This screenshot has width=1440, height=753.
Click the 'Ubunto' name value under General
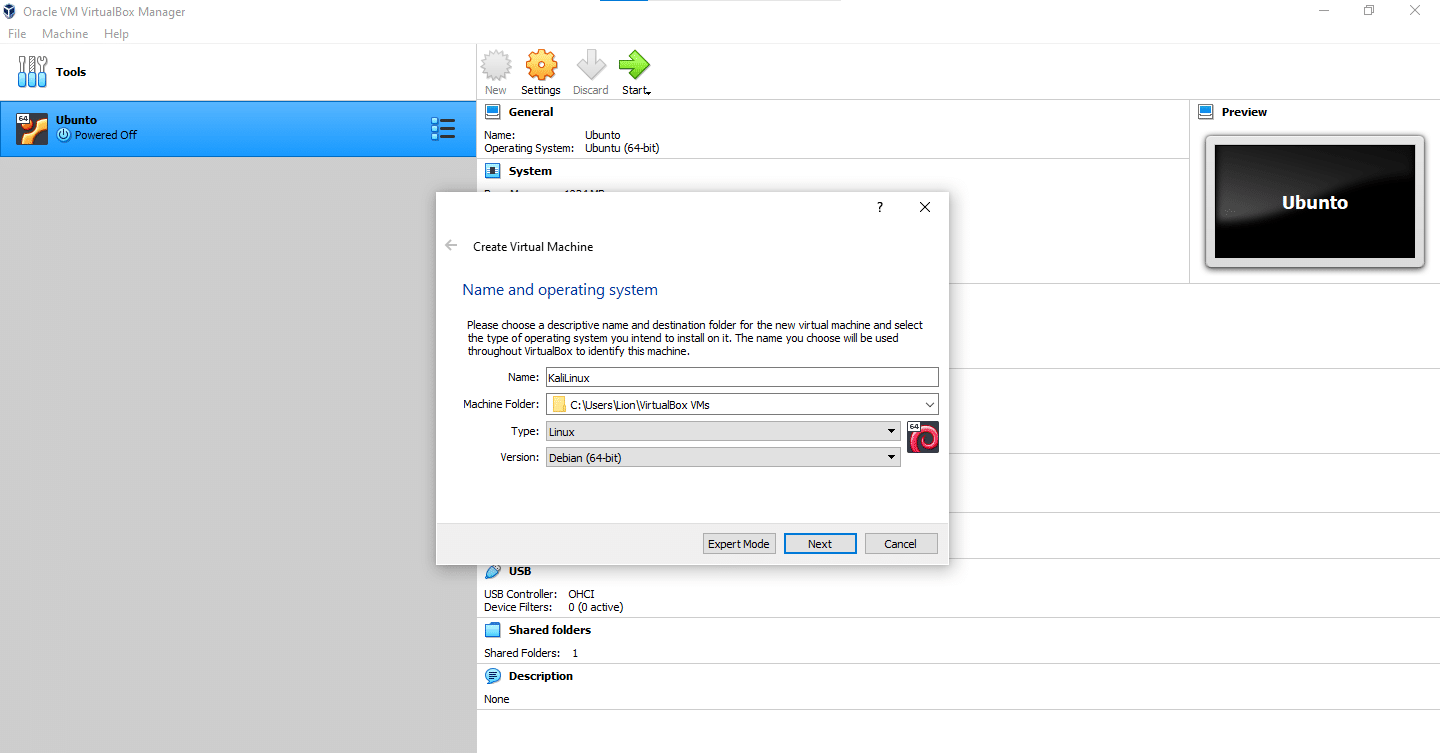click(603, 135)
